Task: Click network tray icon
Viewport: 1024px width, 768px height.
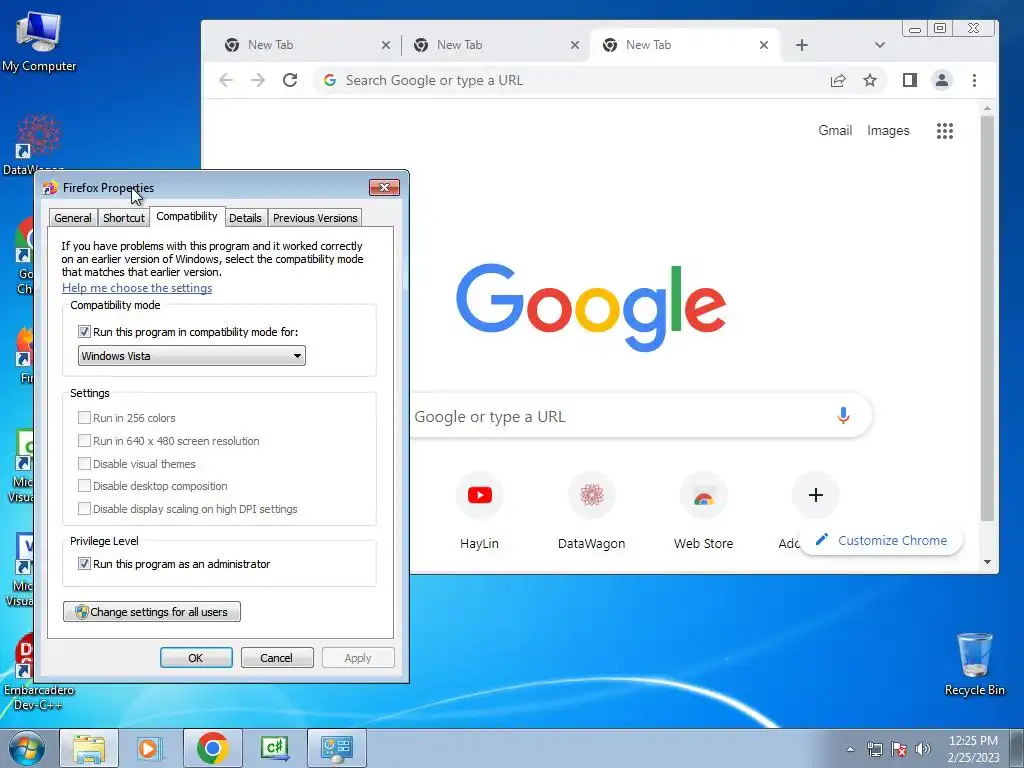Action: [874, 749]
